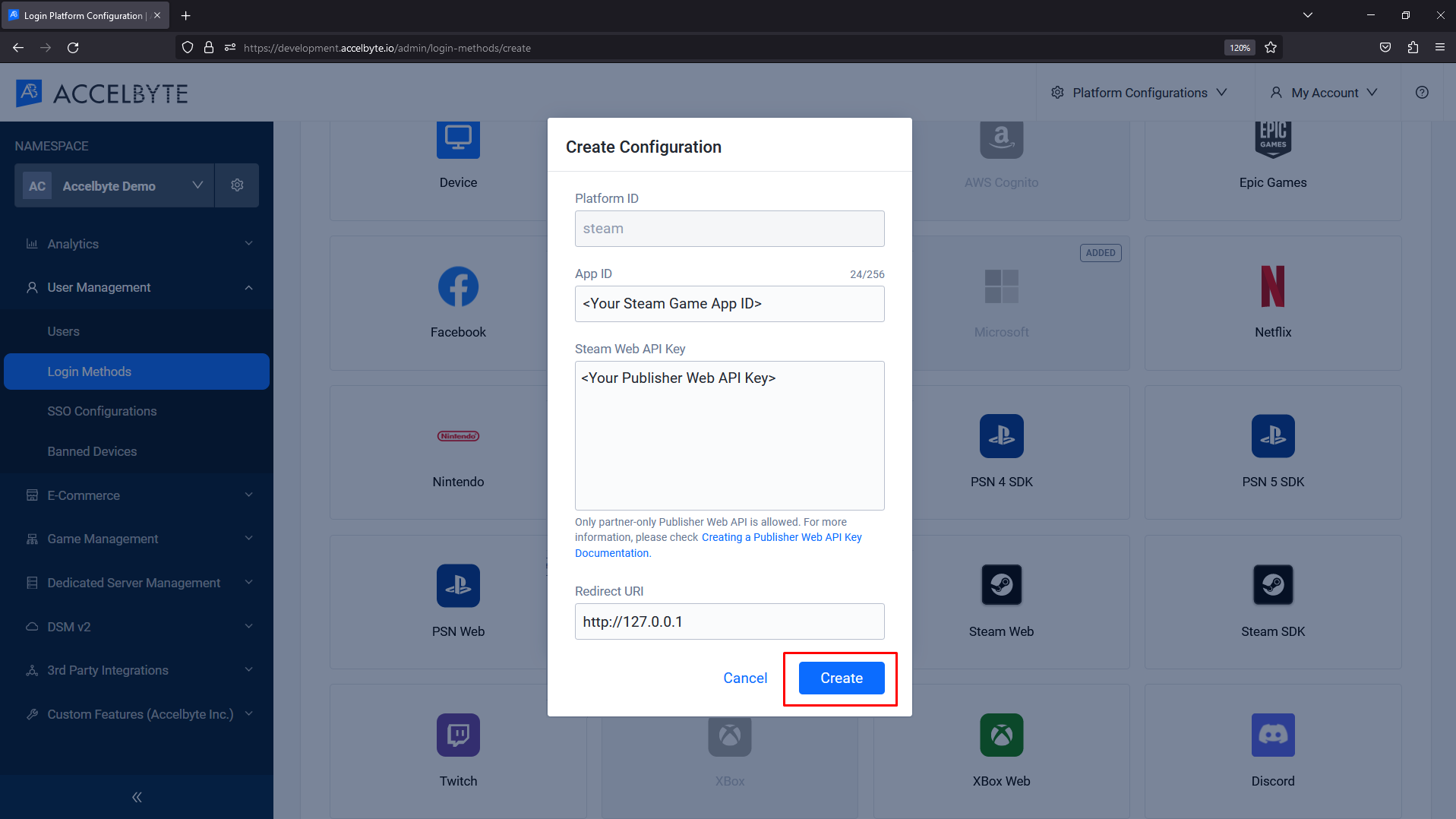1456x819 pixels.
Task: Focus the Steam Web API Key textarea
Action: pyautogui.click(x=729, y=435)
